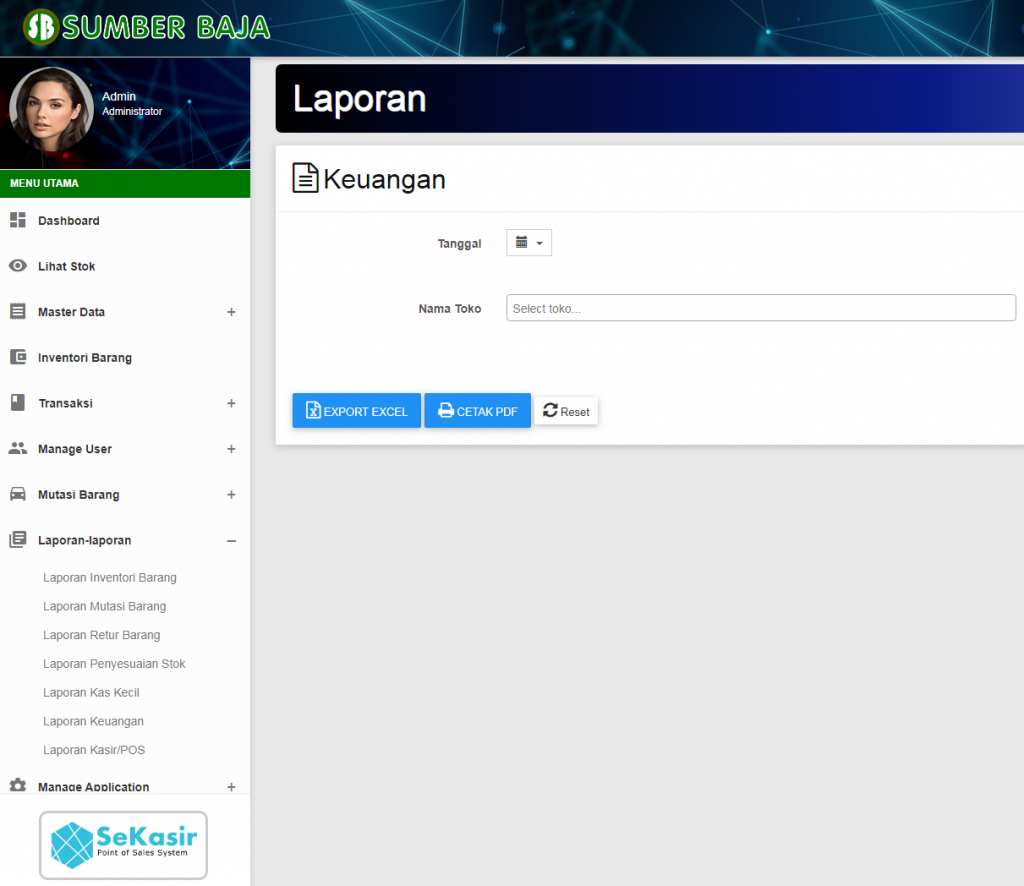This screenshot has width=1024, height=886.
Task: Click the Laporan-laporan library icon
Action: 18,539
